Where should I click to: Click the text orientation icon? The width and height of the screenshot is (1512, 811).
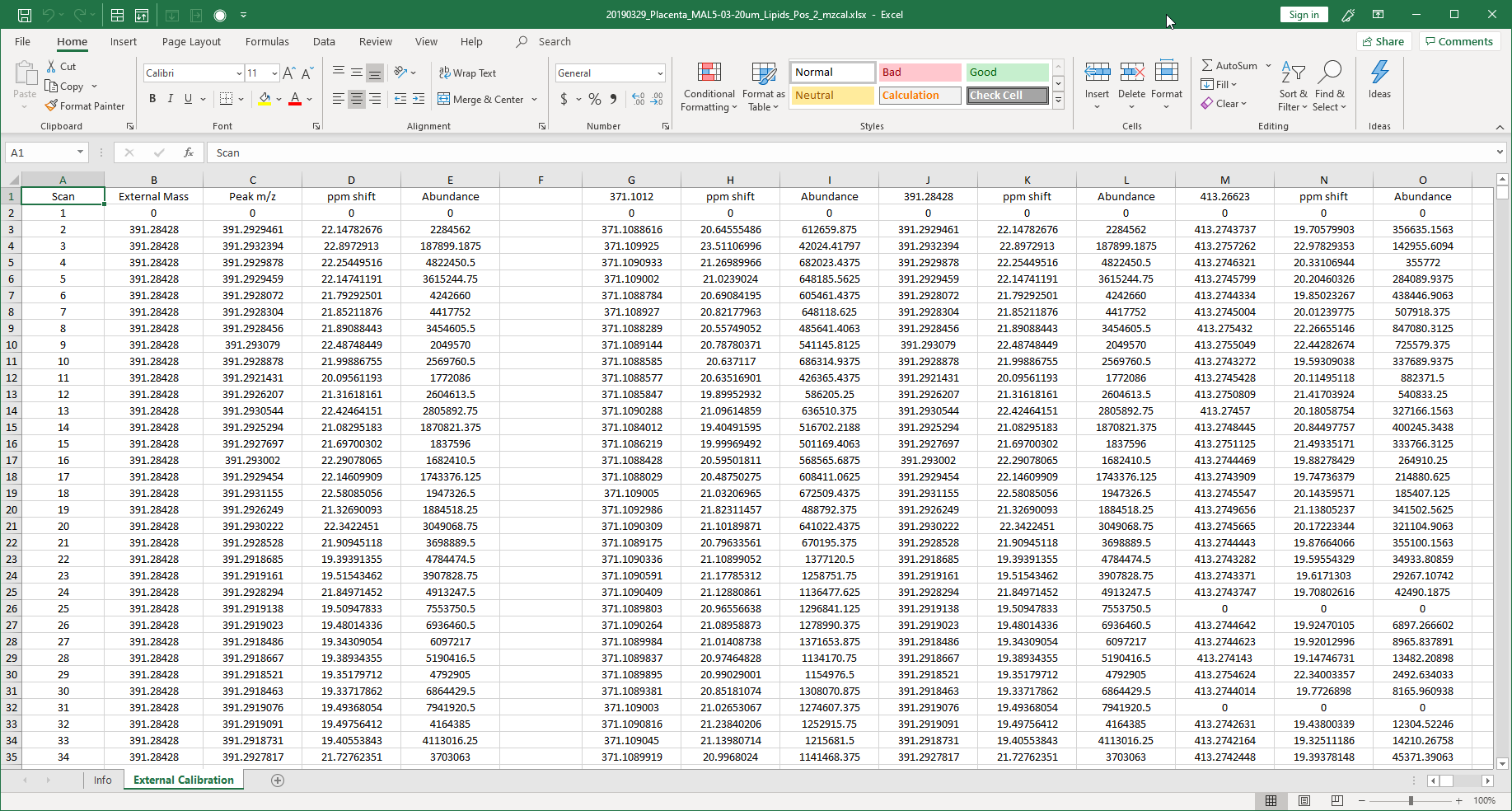pyautogui.click(x=400, y=73)
